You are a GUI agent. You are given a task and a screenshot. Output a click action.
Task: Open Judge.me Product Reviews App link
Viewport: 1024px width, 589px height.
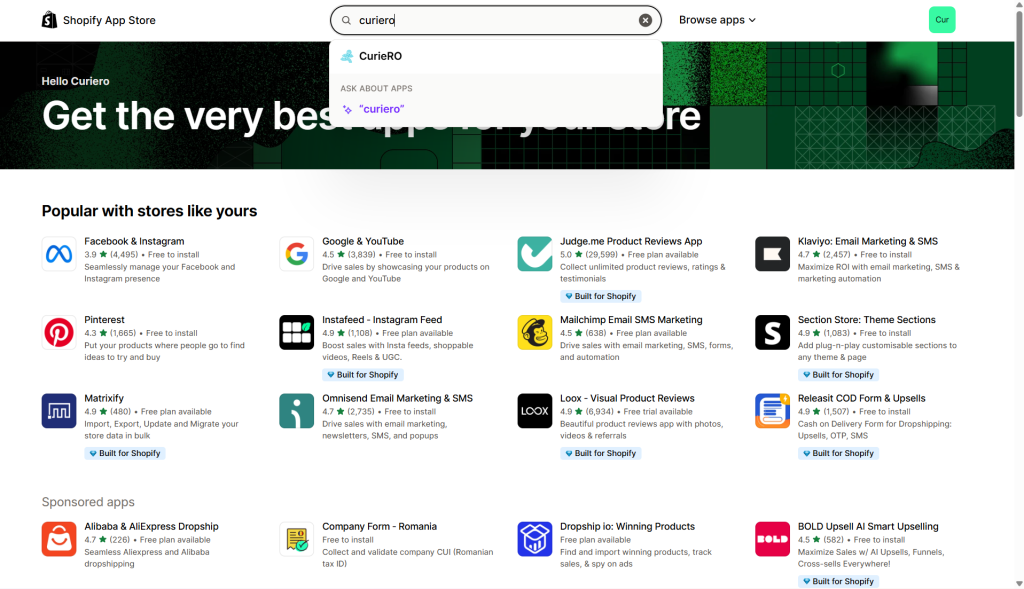[x=631, y=241]
